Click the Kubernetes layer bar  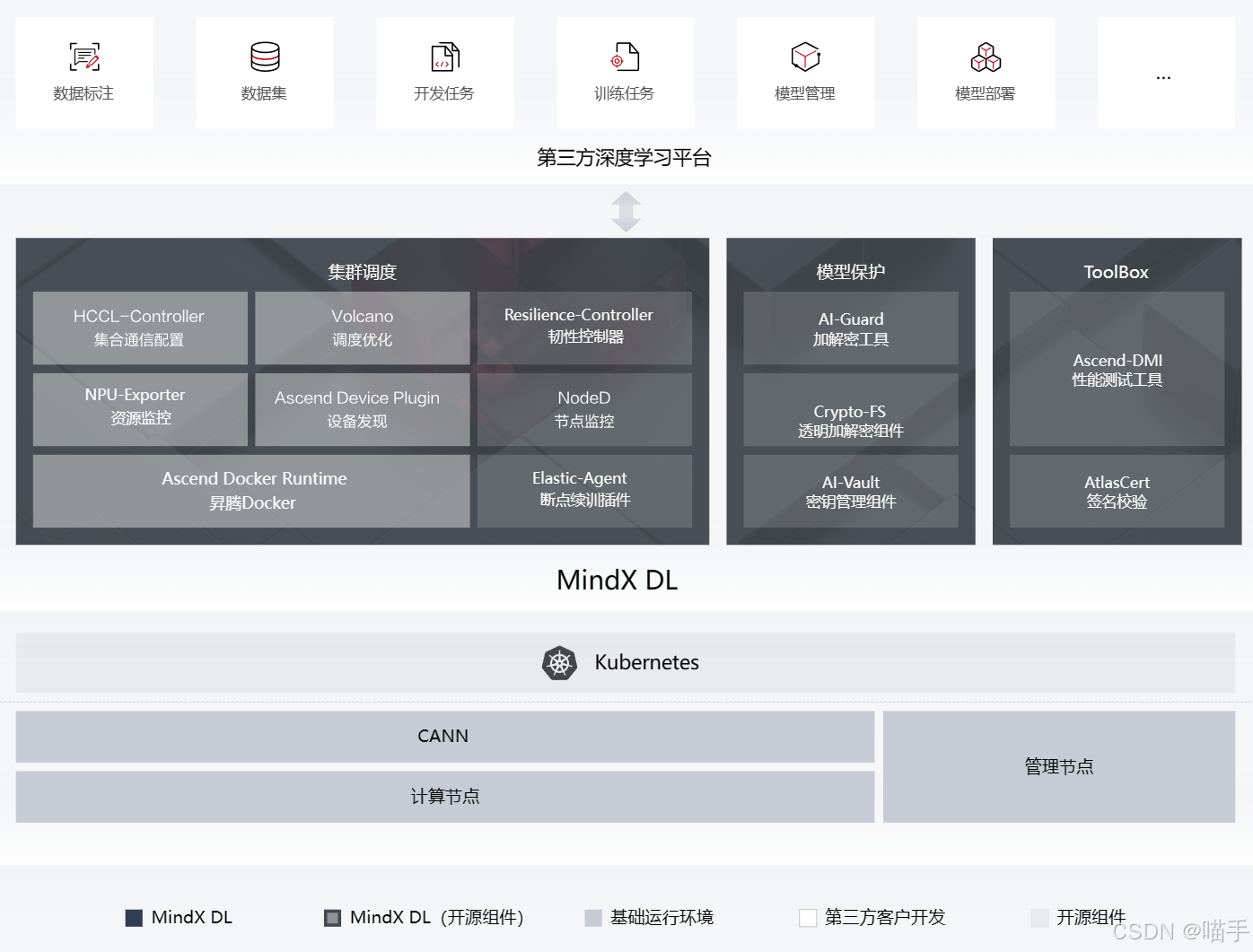(x=626, y=662)
